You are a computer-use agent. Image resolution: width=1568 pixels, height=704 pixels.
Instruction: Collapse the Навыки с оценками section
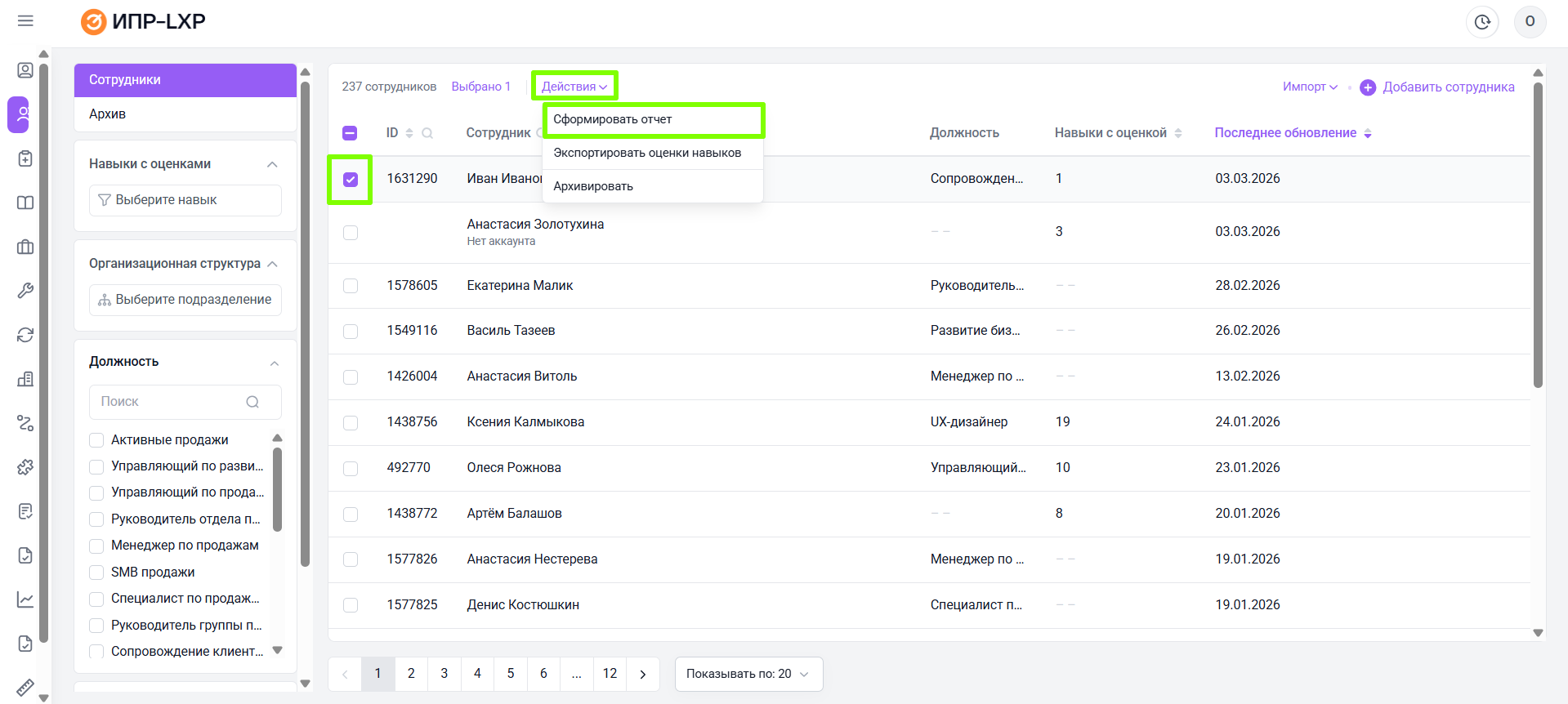pyautogui.click(x=272, y=164)
